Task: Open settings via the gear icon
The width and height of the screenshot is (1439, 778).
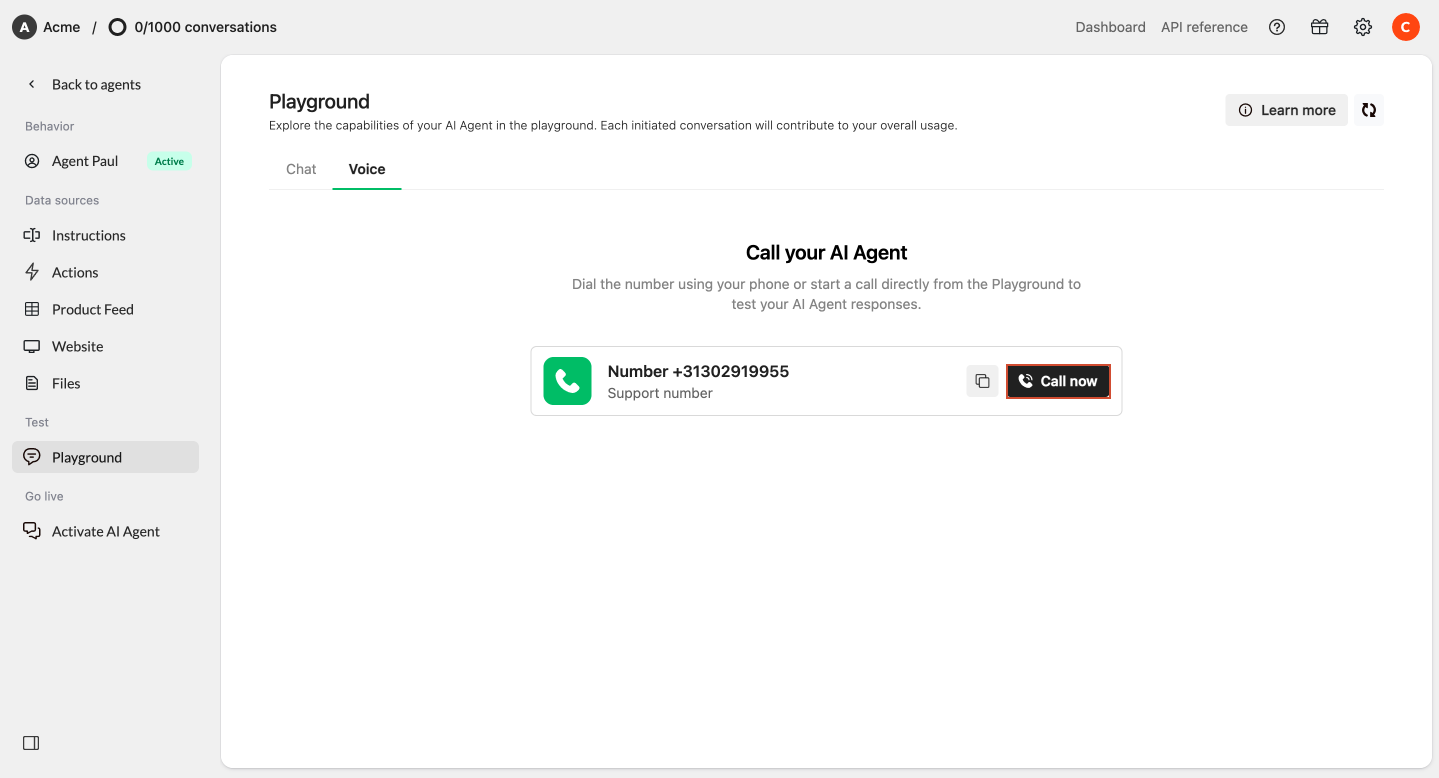Action: click(1363, 27)
